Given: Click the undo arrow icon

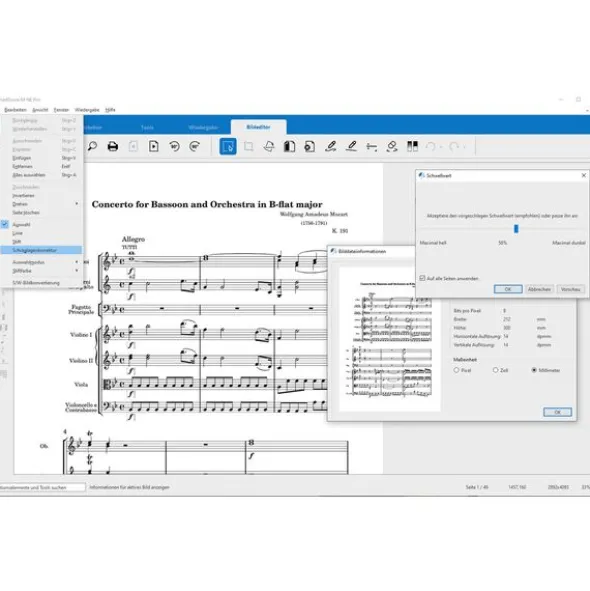Looking at the screenshot, I should click(431, 146).
